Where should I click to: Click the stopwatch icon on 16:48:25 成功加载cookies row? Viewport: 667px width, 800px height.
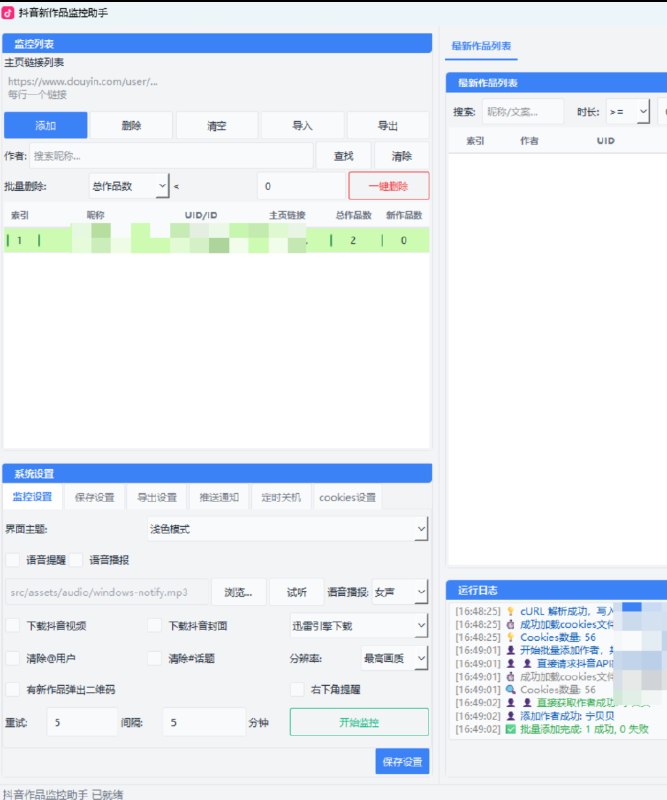click(x=510, y=624)
